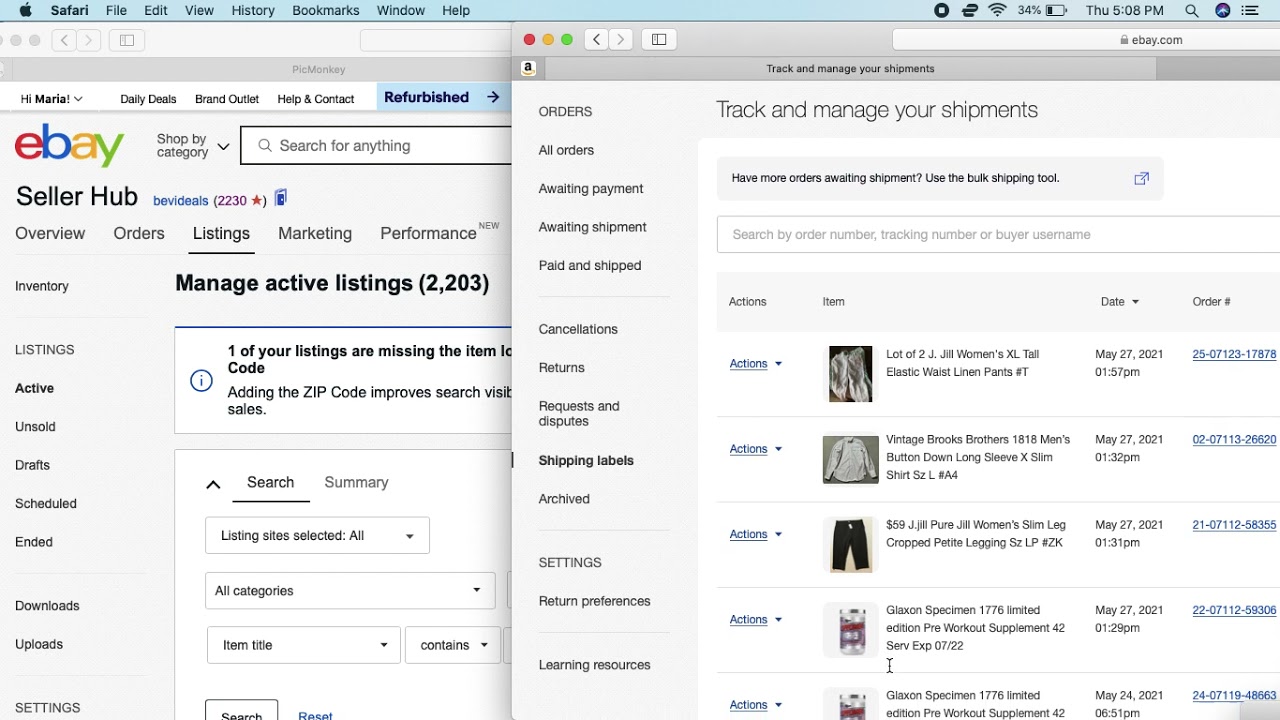Screen dimensions: 1280x720
Task: Open order 22-07112-59306 link
Action: click(x=1234, y=610)
